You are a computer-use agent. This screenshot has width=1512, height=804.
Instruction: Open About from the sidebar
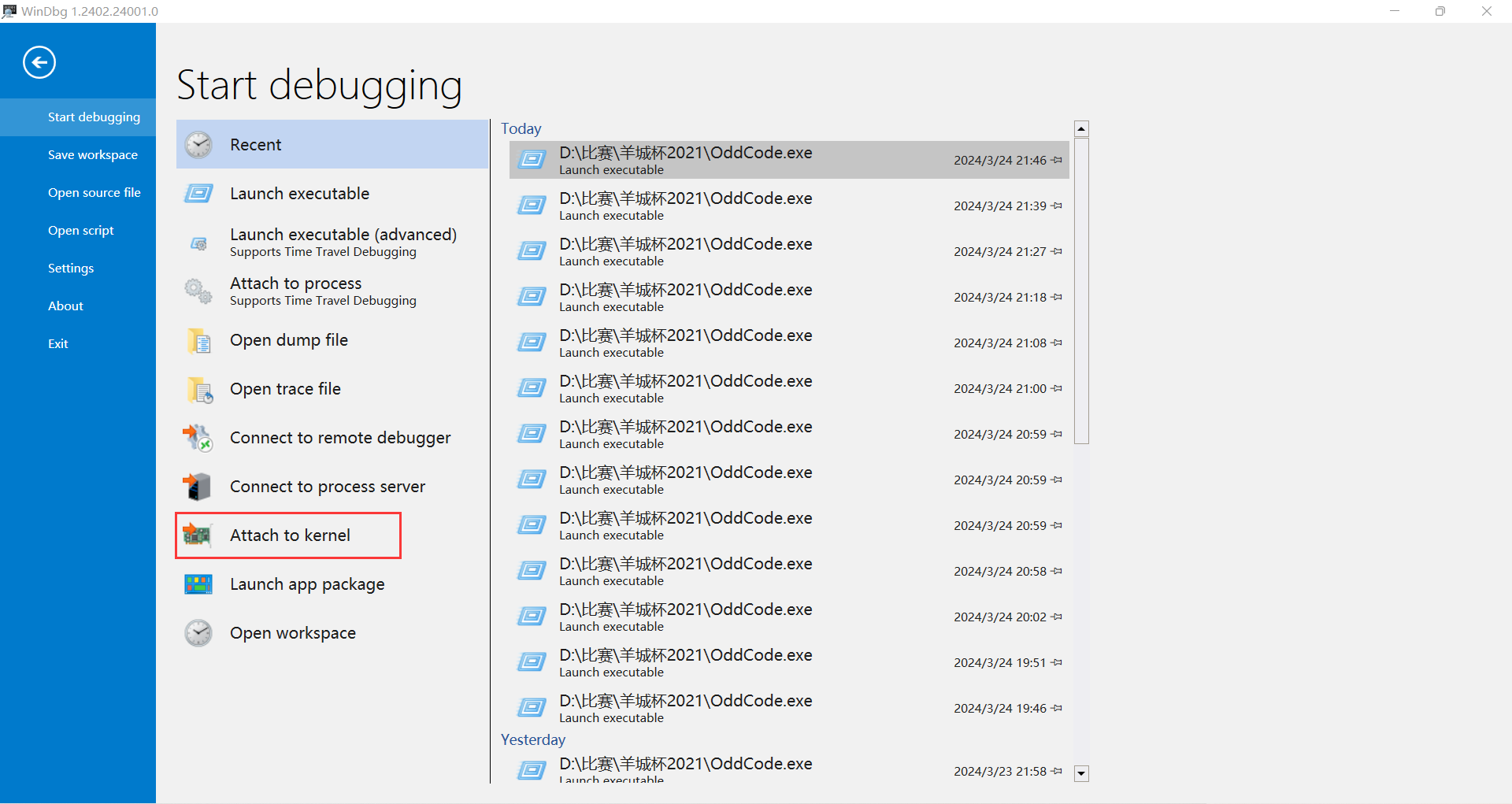[x=78, y=306]
